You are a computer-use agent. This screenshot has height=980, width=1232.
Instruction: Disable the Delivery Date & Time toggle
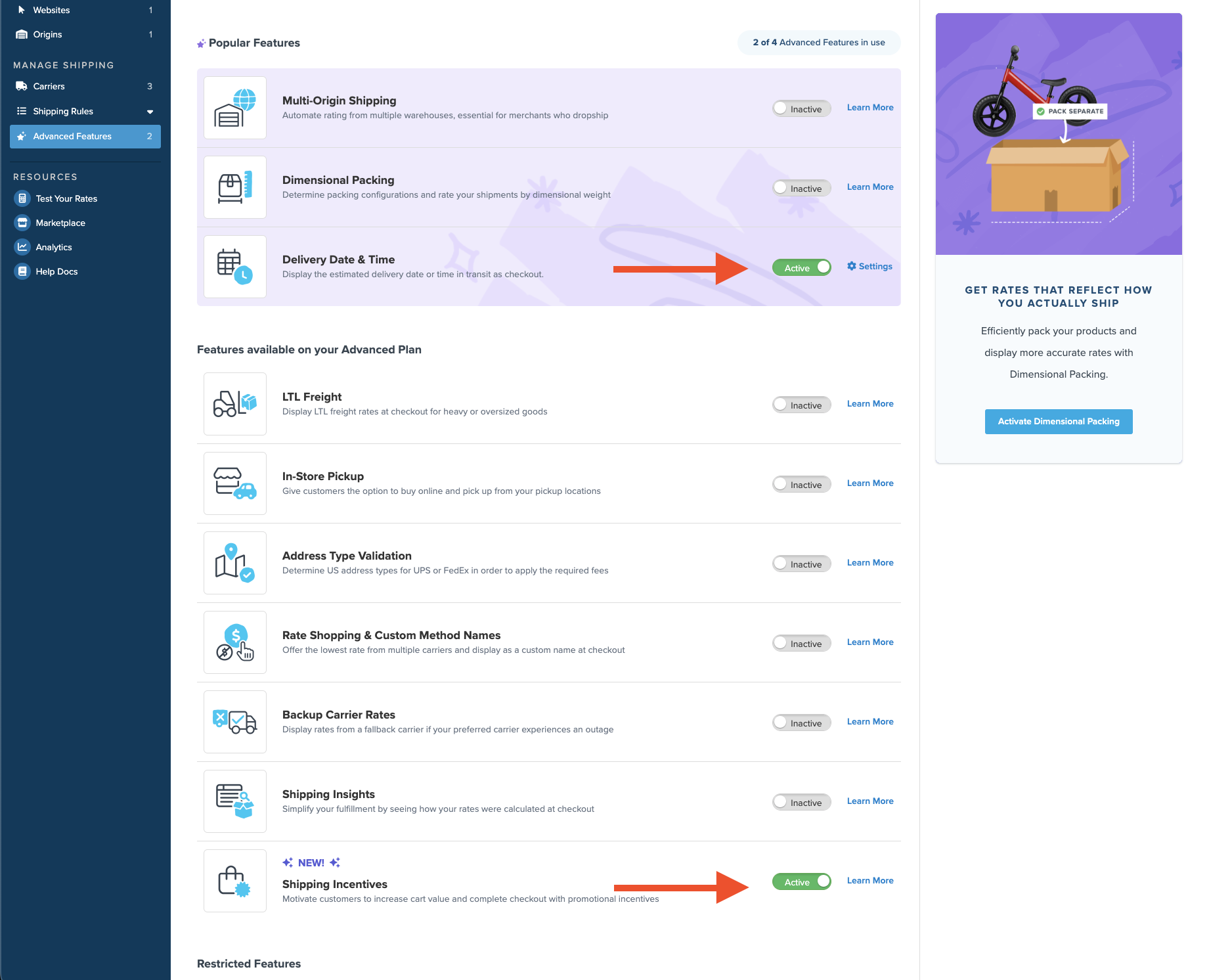(x=801, y=268)
